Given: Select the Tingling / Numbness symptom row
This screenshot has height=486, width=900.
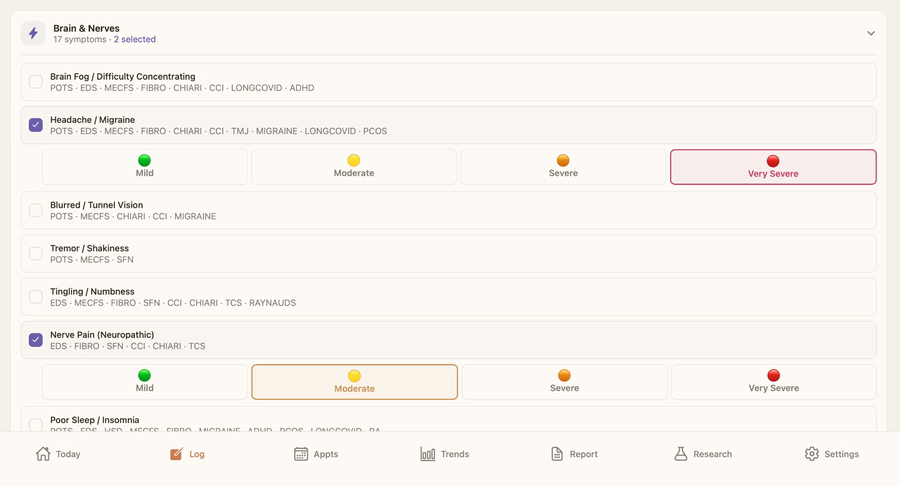Looking at the screenshot, I should (448, 297).
